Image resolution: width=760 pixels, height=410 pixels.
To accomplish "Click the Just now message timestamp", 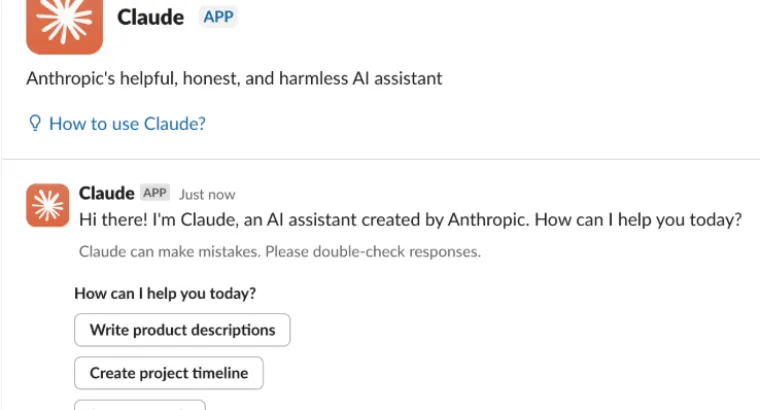I will (x=207, y=194).
